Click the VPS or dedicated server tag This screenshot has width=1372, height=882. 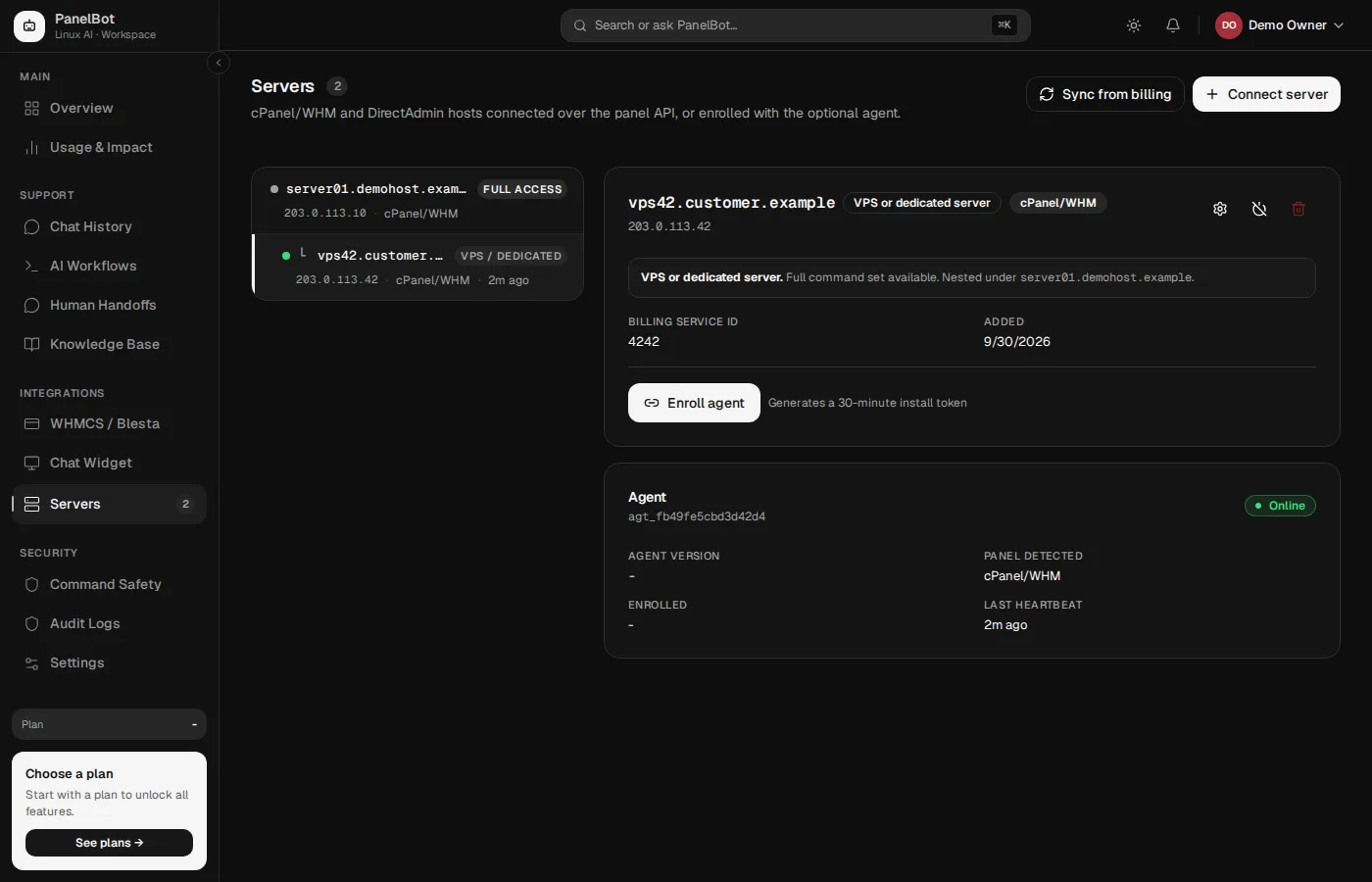pyautogui.click(x=922, y=203)
